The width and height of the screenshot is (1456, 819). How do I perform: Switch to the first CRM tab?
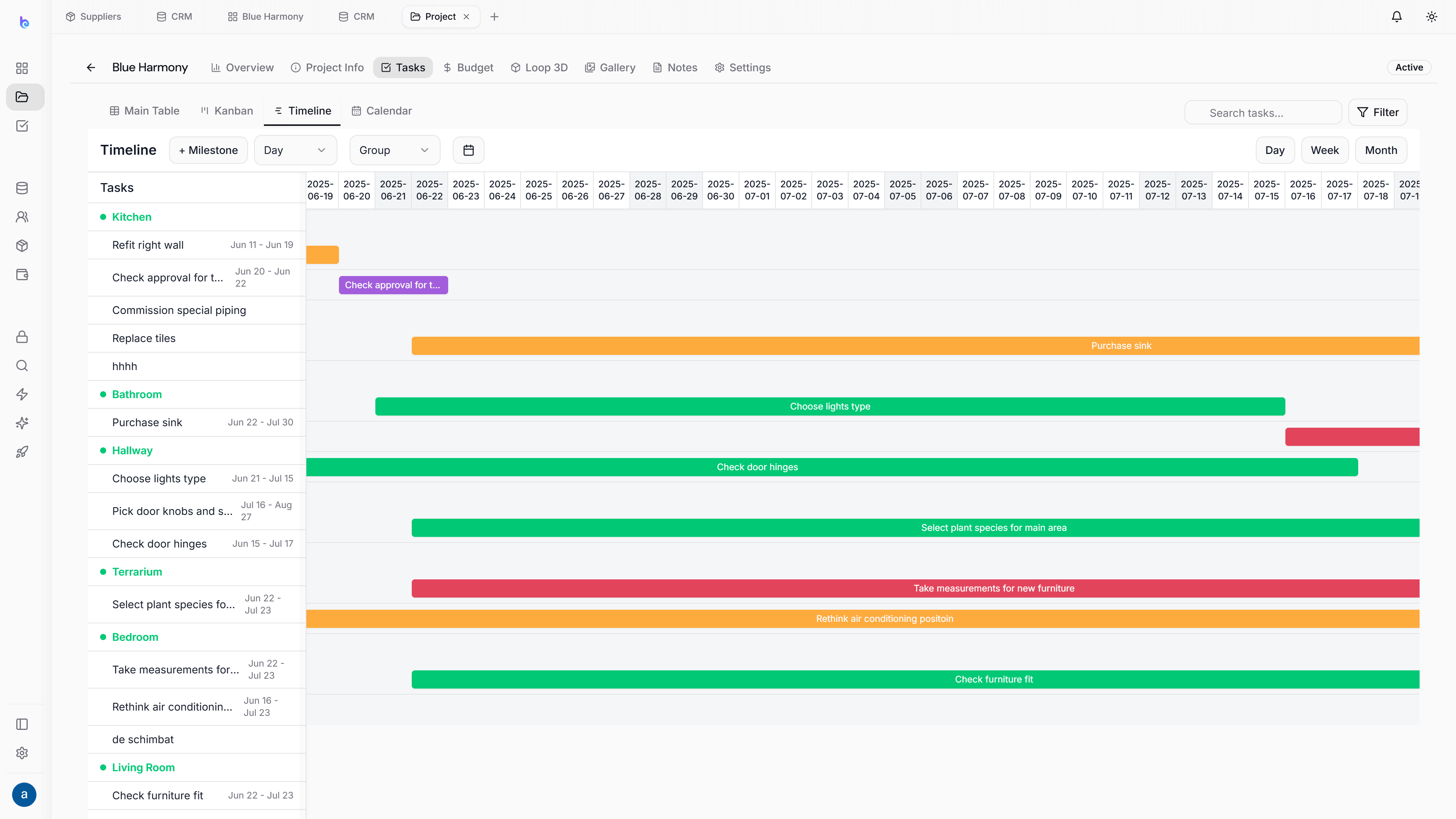174,17
